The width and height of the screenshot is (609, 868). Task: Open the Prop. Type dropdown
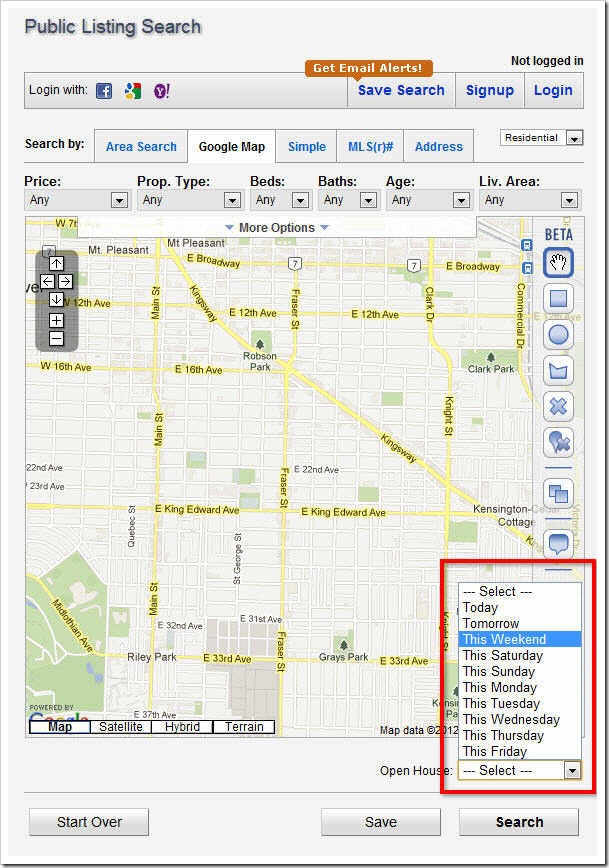coord(190,200)
